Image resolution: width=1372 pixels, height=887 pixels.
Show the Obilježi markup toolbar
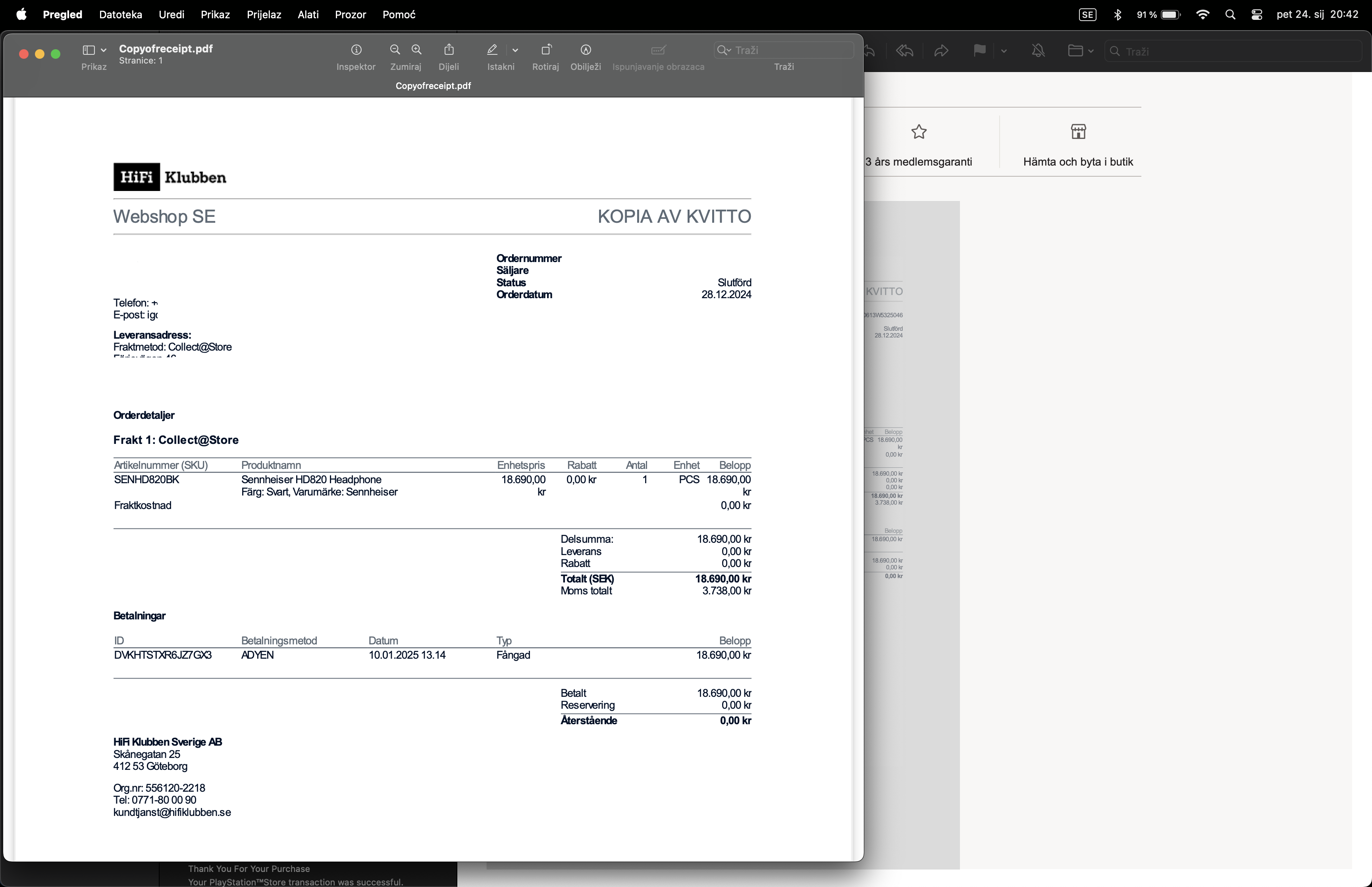click(586, 50)
